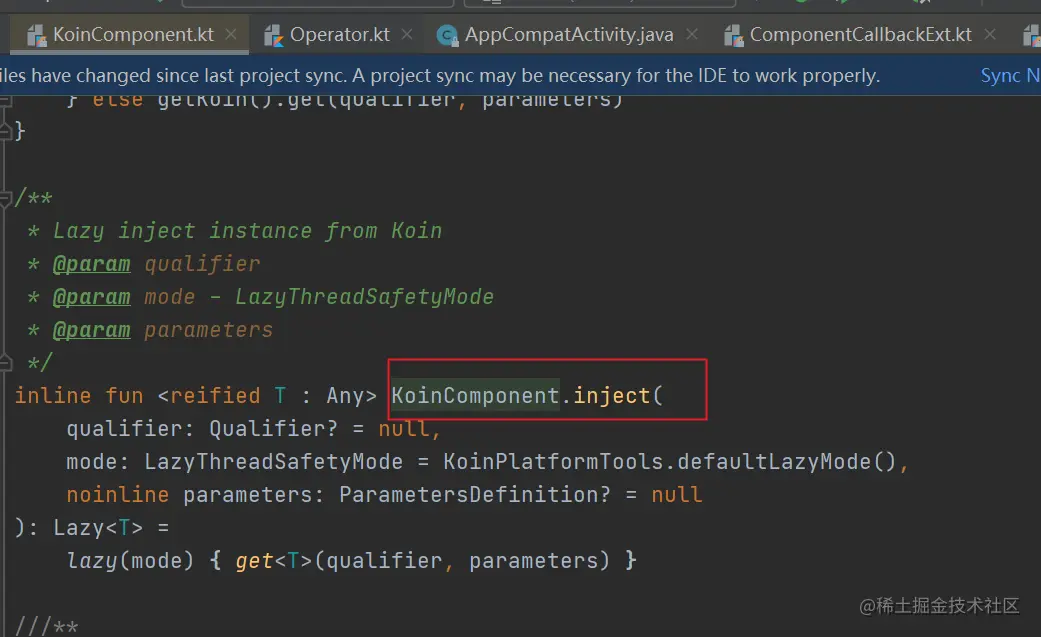The image size is (1041, 637).
Task: Close the Operator.kt tab
Action: click(407, 34)
